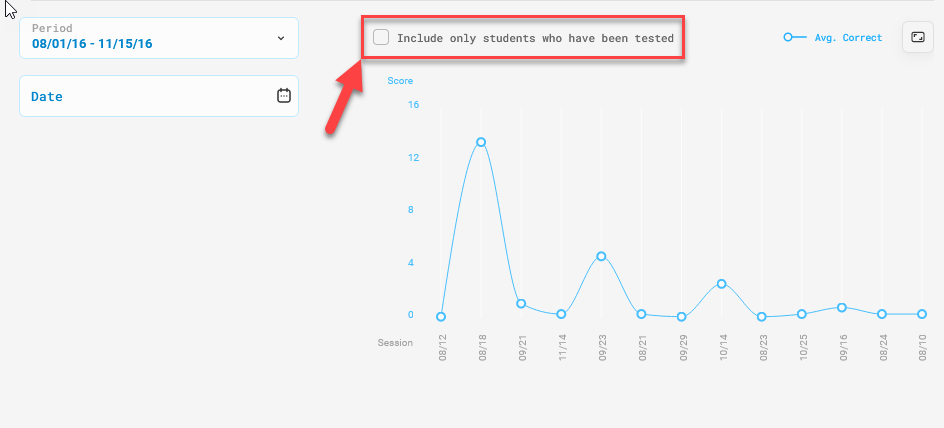Viewport: 944px width, 428px height.
Task: Select the 10/14 data point on the chart
Action: pos(721,284)
